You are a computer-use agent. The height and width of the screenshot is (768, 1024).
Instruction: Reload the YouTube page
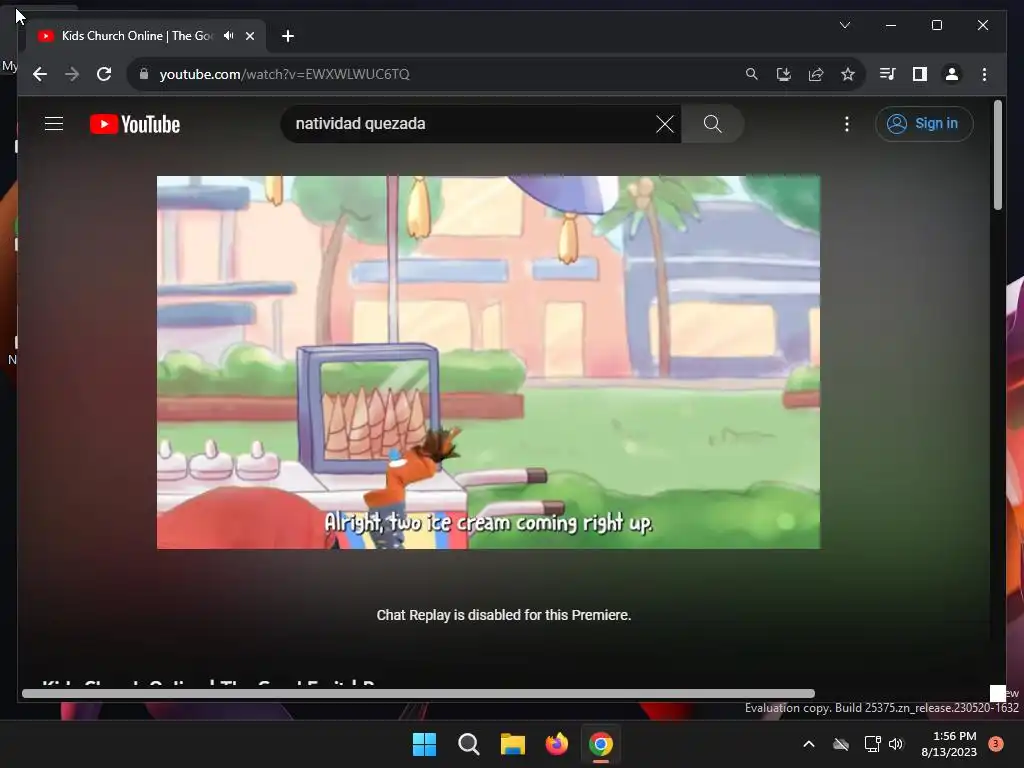click(x=104, y=74)
